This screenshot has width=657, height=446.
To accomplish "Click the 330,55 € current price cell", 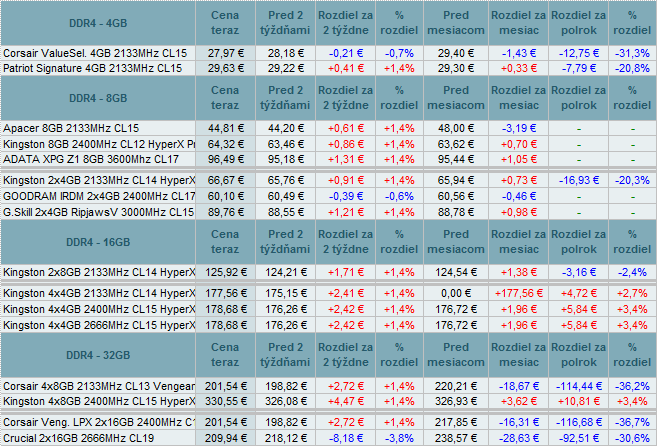I will coord(225,401).
